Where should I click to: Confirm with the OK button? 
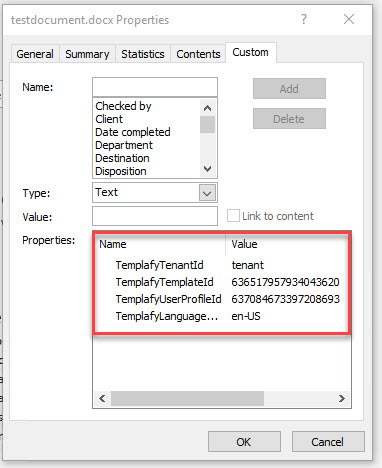tap(244, 442)
